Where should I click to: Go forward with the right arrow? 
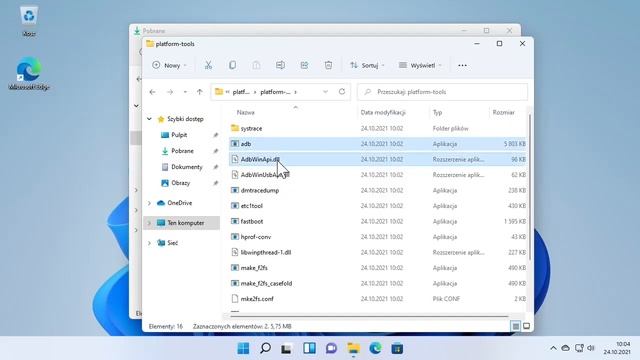170,92
